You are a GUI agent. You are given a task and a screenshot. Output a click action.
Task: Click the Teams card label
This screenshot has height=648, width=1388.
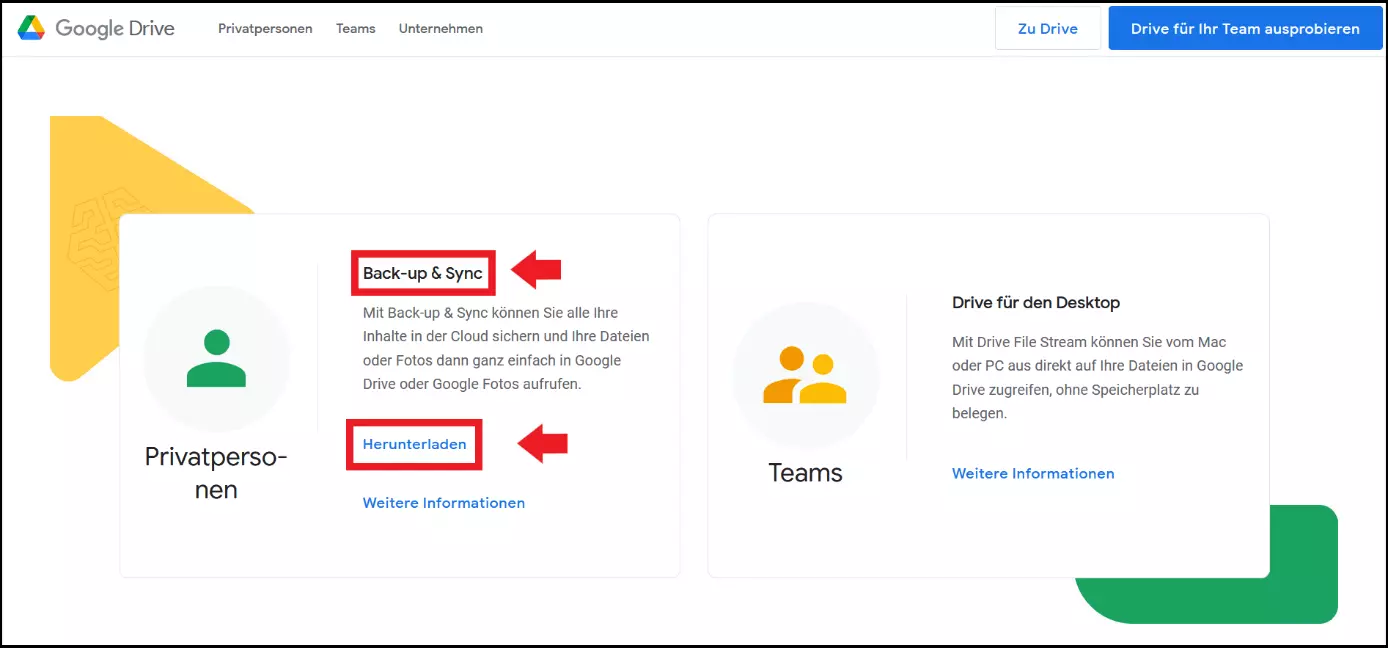pyautogui.click(x=806, y=472)
